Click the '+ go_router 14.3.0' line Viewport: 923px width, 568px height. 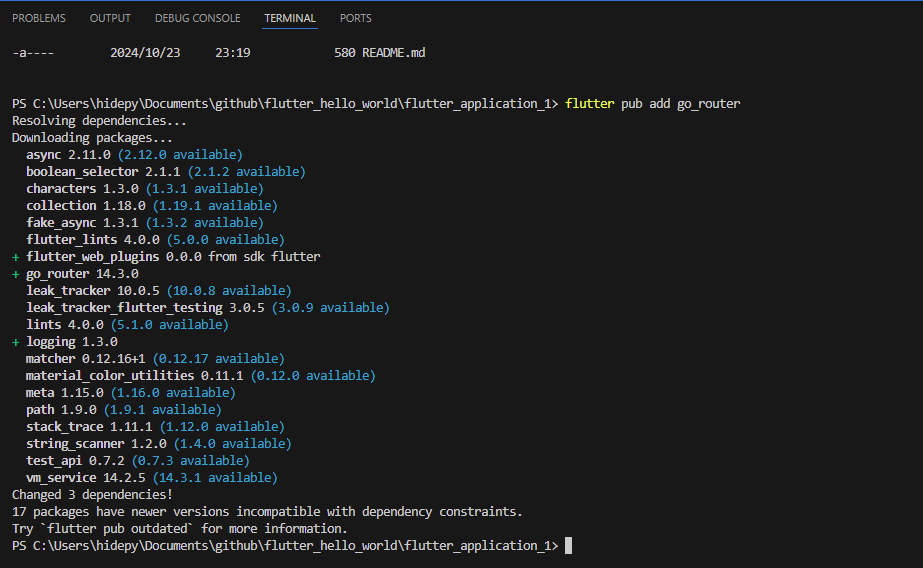75,274
